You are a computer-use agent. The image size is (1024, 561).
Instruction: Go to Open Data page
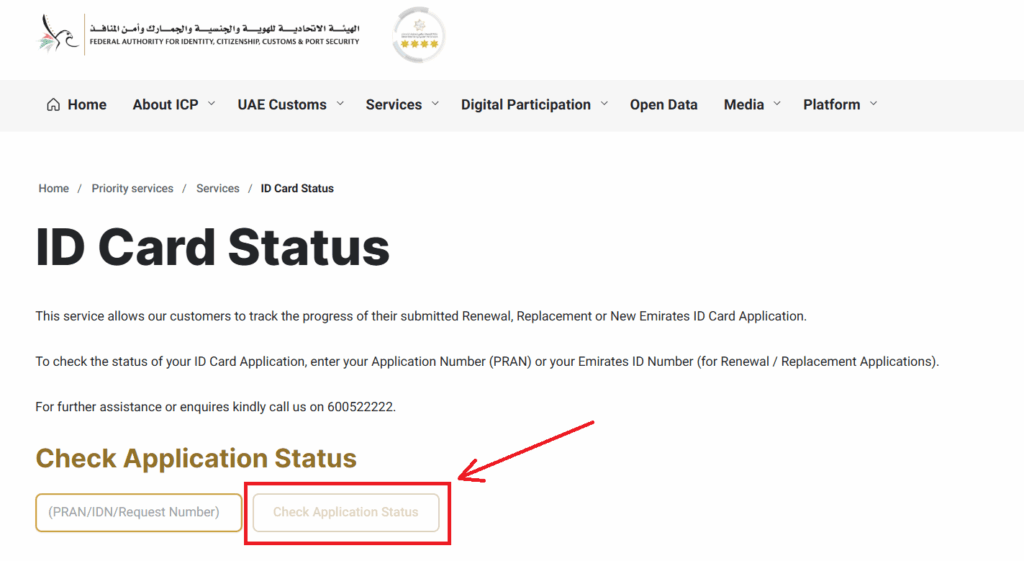tap(664, 104)
